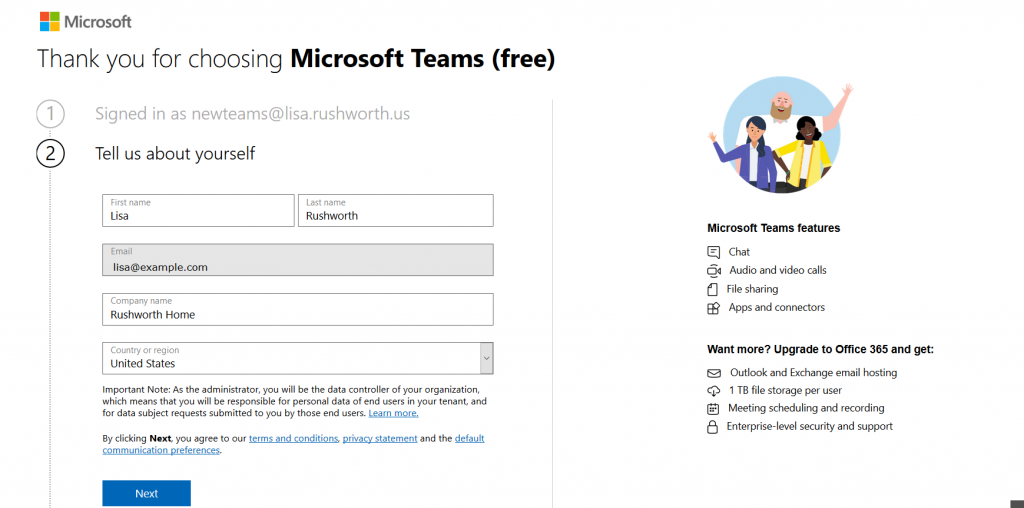Click the Enterprise-level security lock icon
This screenshot has width=1024, height=508.
[x=712, y=427]
